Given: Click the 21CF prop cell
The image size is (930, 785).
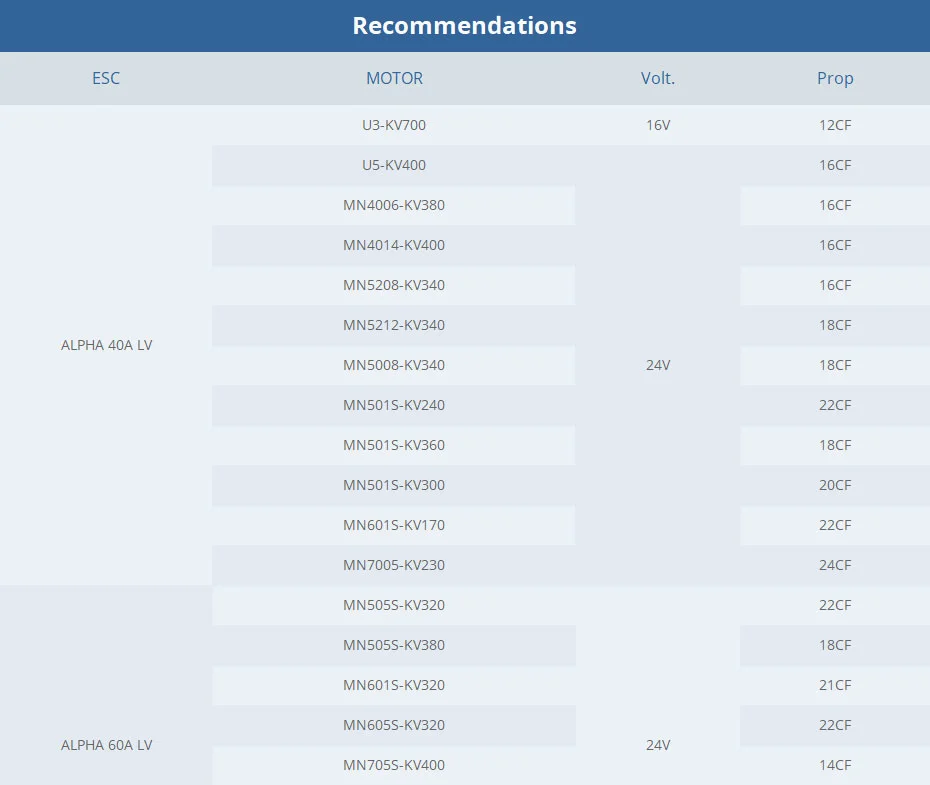Looking at the screenshot, I should pos(835,685).
